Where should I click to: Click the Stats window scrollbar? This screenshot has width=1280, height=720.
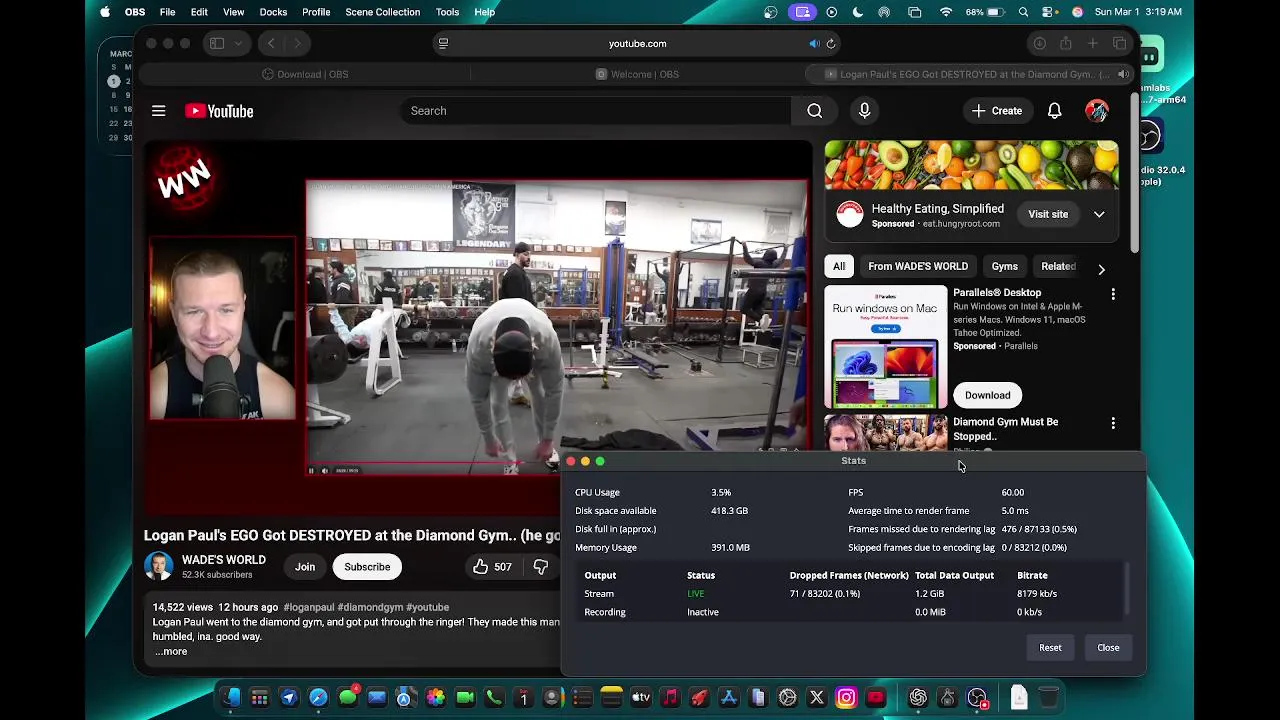(1125, 590)
